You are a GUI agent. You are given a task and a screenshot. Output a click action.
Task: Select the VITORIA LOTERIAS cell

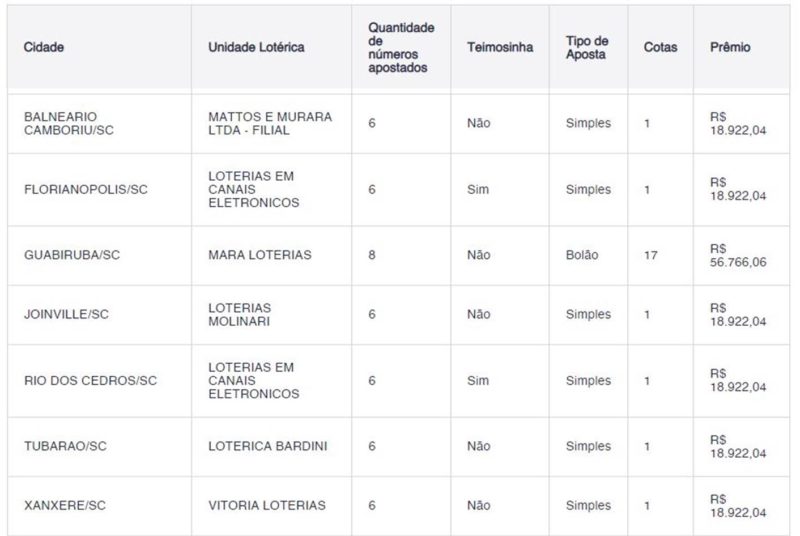pyautogui.click(x=267, y=505)
